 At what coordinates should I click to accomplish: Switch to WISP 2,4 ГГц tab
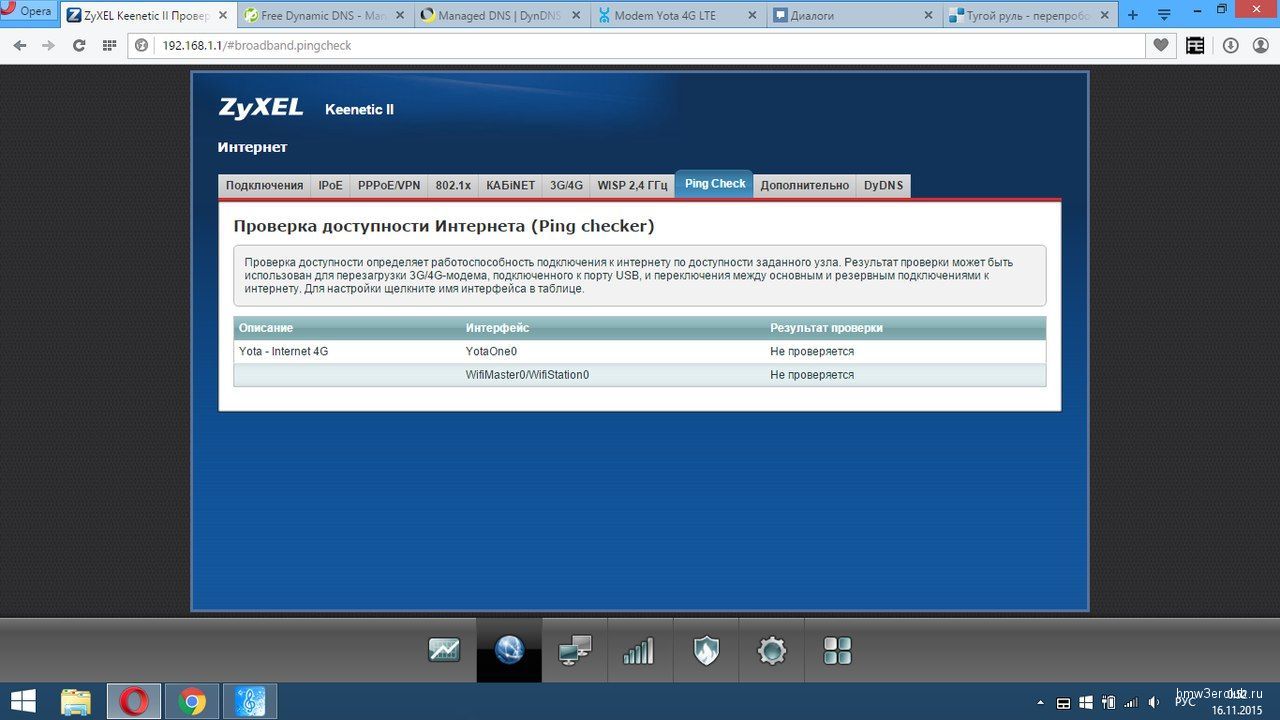[x=632, y=185]
